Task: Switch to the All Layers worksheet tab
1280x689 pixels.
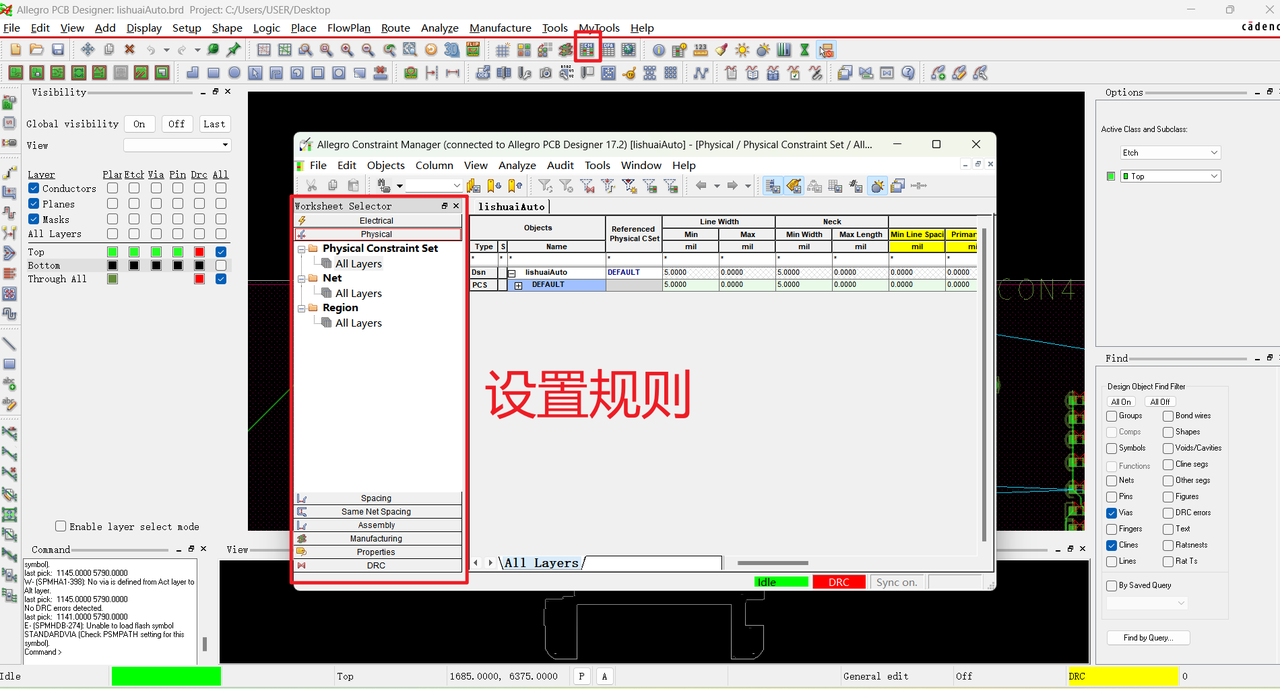Action: click(x=541, y=563)
